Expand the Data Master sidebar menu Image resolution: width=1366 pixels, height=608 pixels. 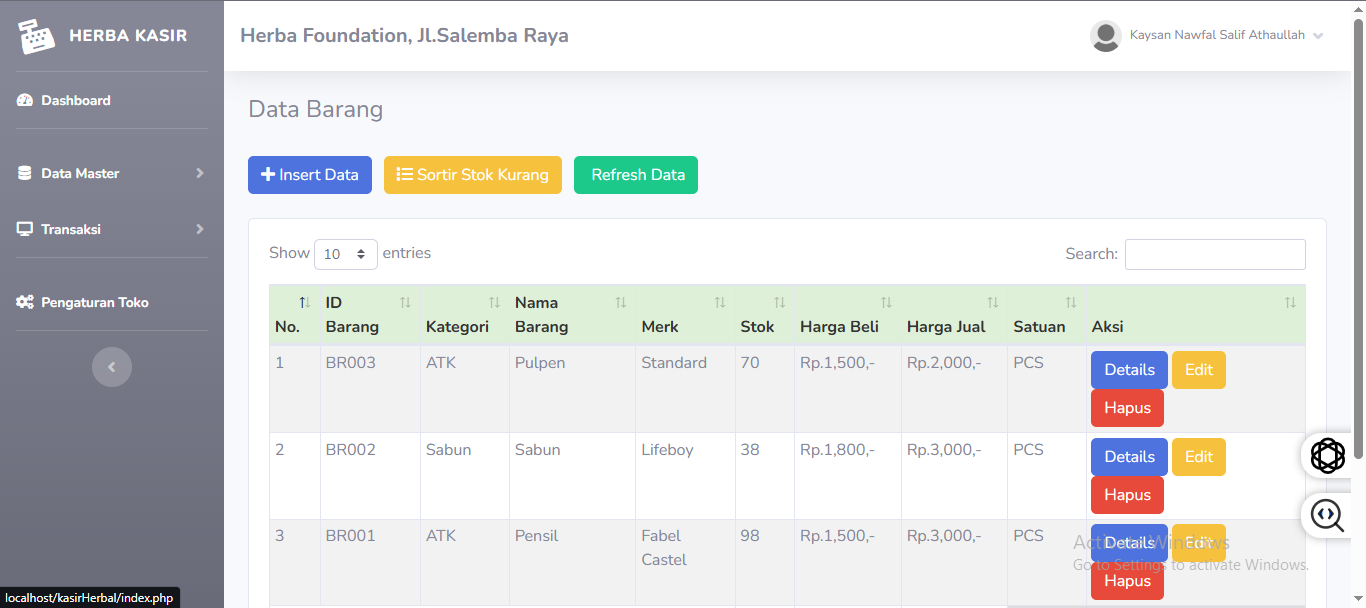pyautogui.click(x=111, y=173)
